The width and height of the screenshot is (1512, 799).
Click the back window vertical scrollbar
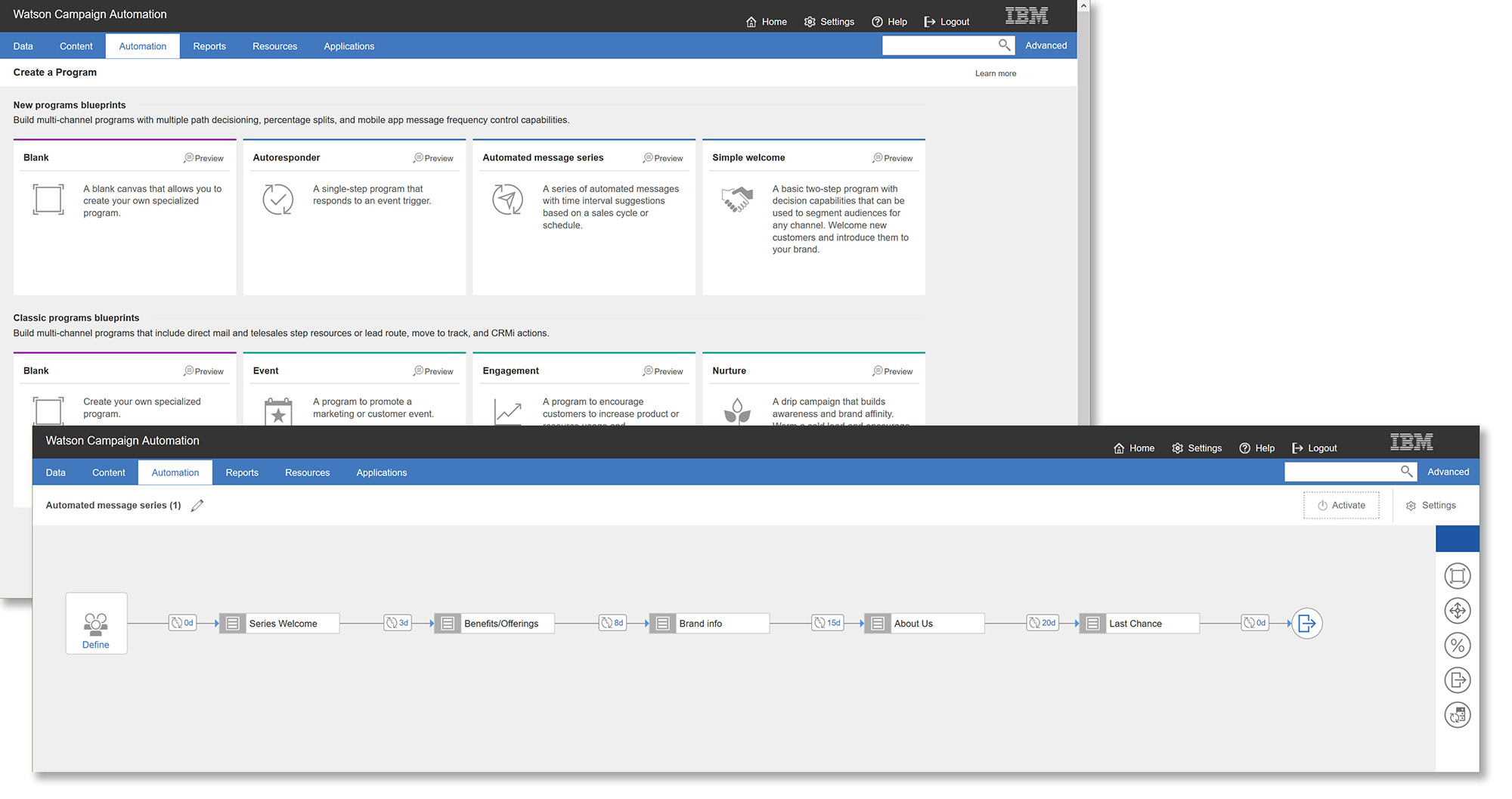click(x=1083, y=219)
